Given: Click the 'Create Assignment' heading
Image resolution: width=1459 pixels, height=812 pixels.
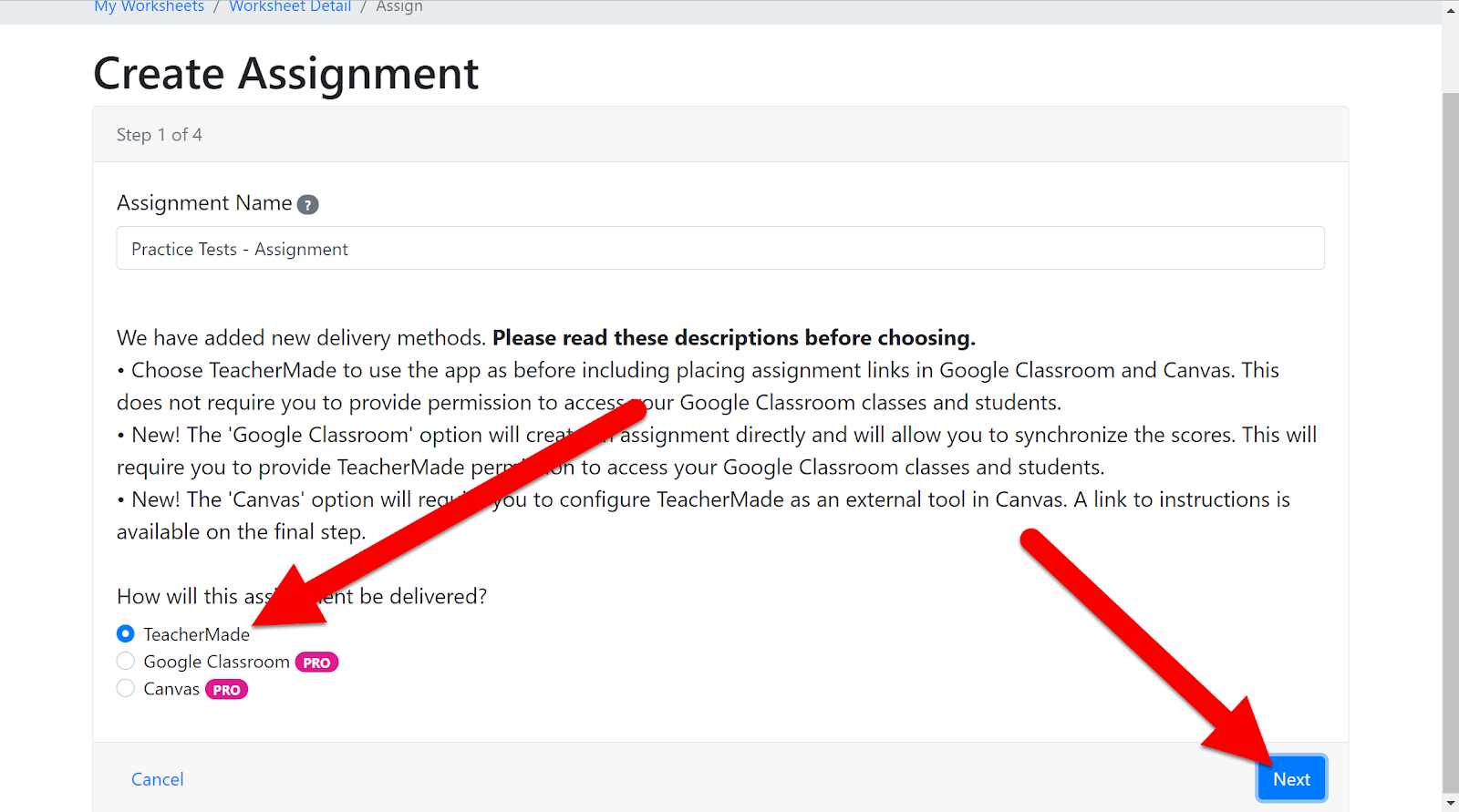Looking at the screenshot, I should (x=286, y=74).
